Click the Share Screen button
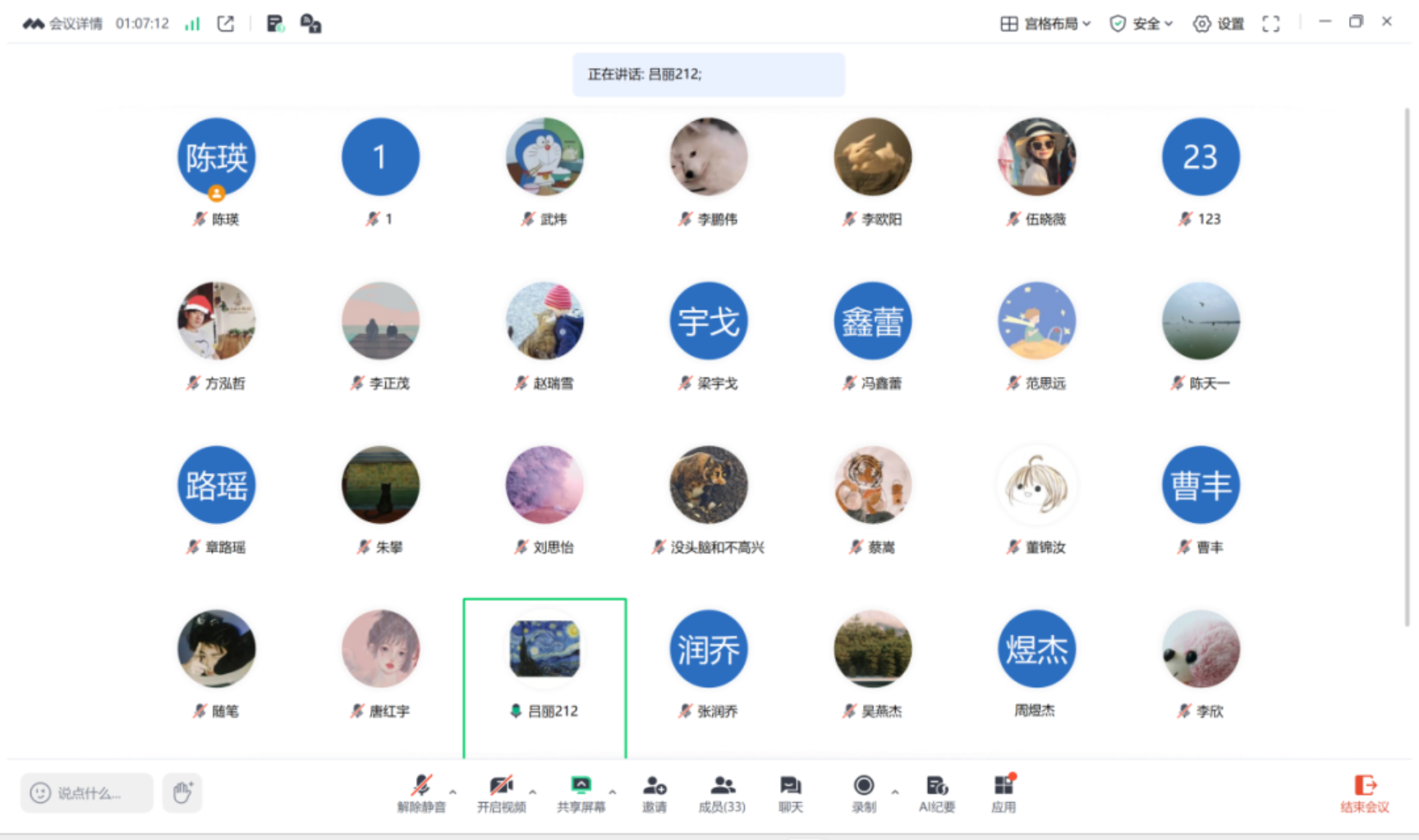This screenshot has height=840, width=1419. click(x=581, y=793)
